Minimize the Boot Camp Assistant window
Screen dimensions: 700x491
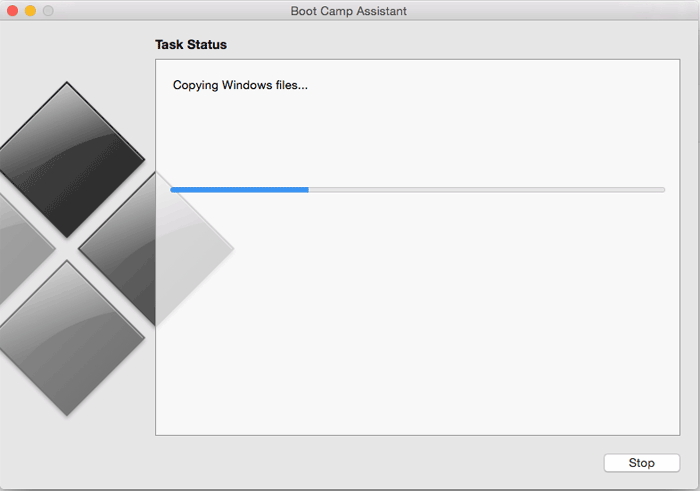30,11
